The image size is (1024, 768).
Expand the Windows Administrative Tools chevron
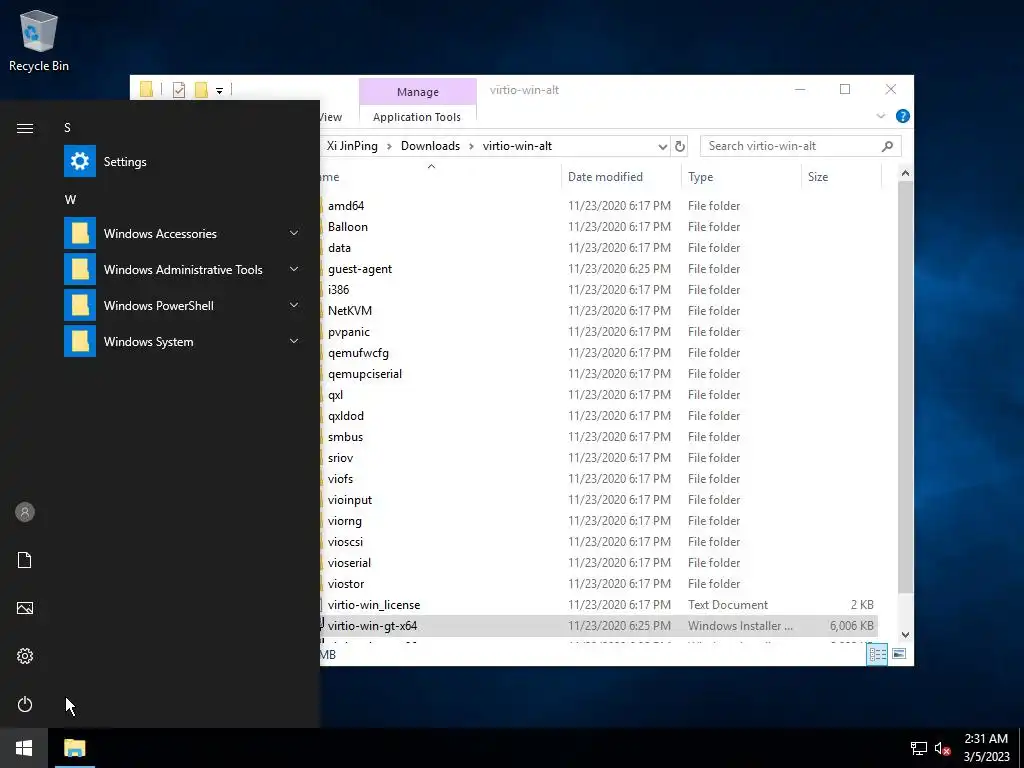tap(294, 269)
